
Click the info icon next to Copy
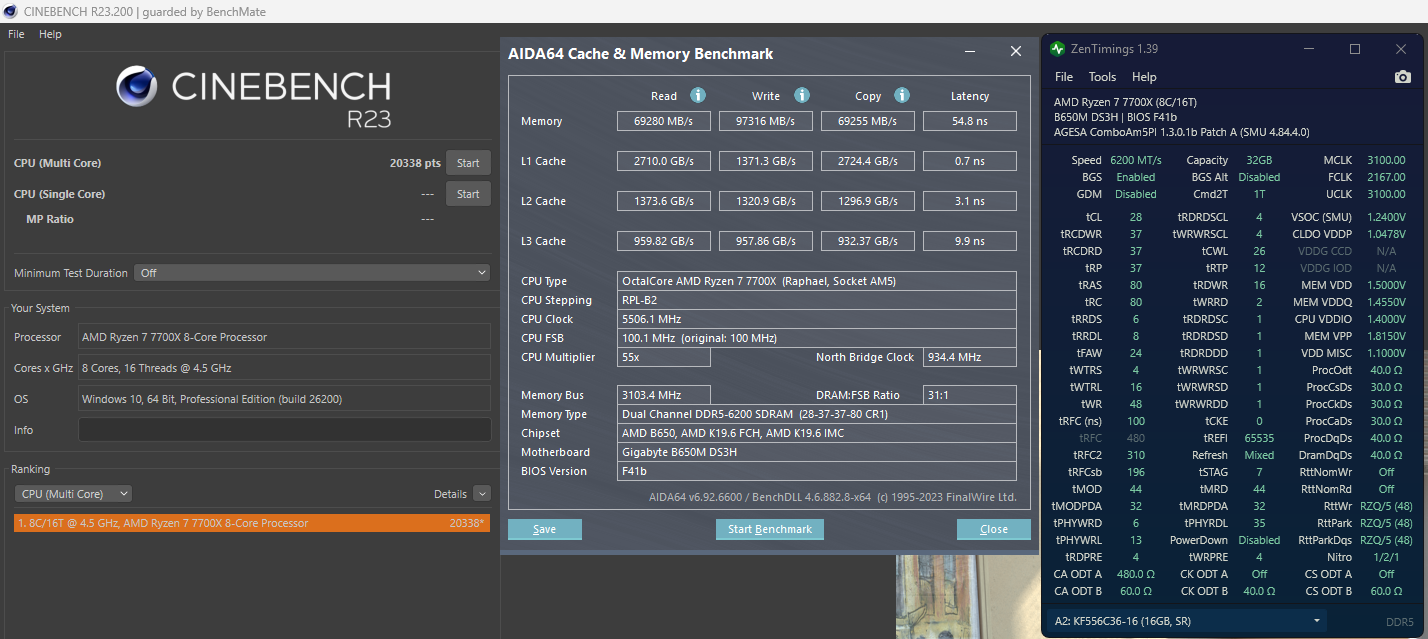tap(902, 95)
